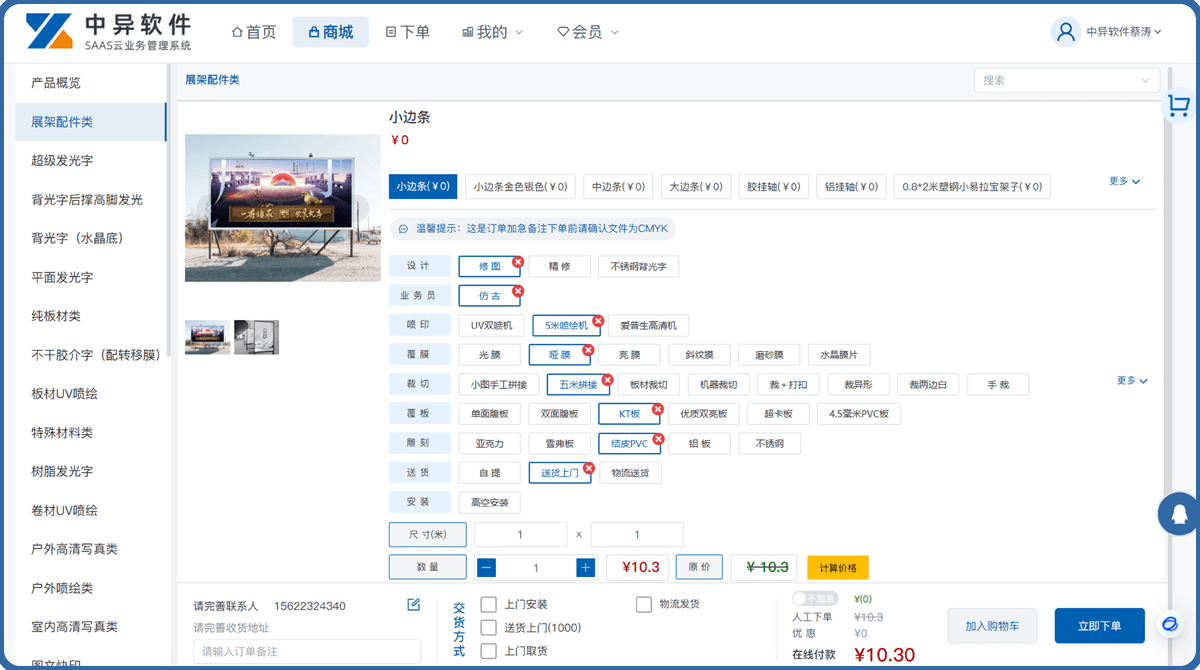Click the 计算价格 button
This screenshot has height=670, width=1200.
coord(838,567)
